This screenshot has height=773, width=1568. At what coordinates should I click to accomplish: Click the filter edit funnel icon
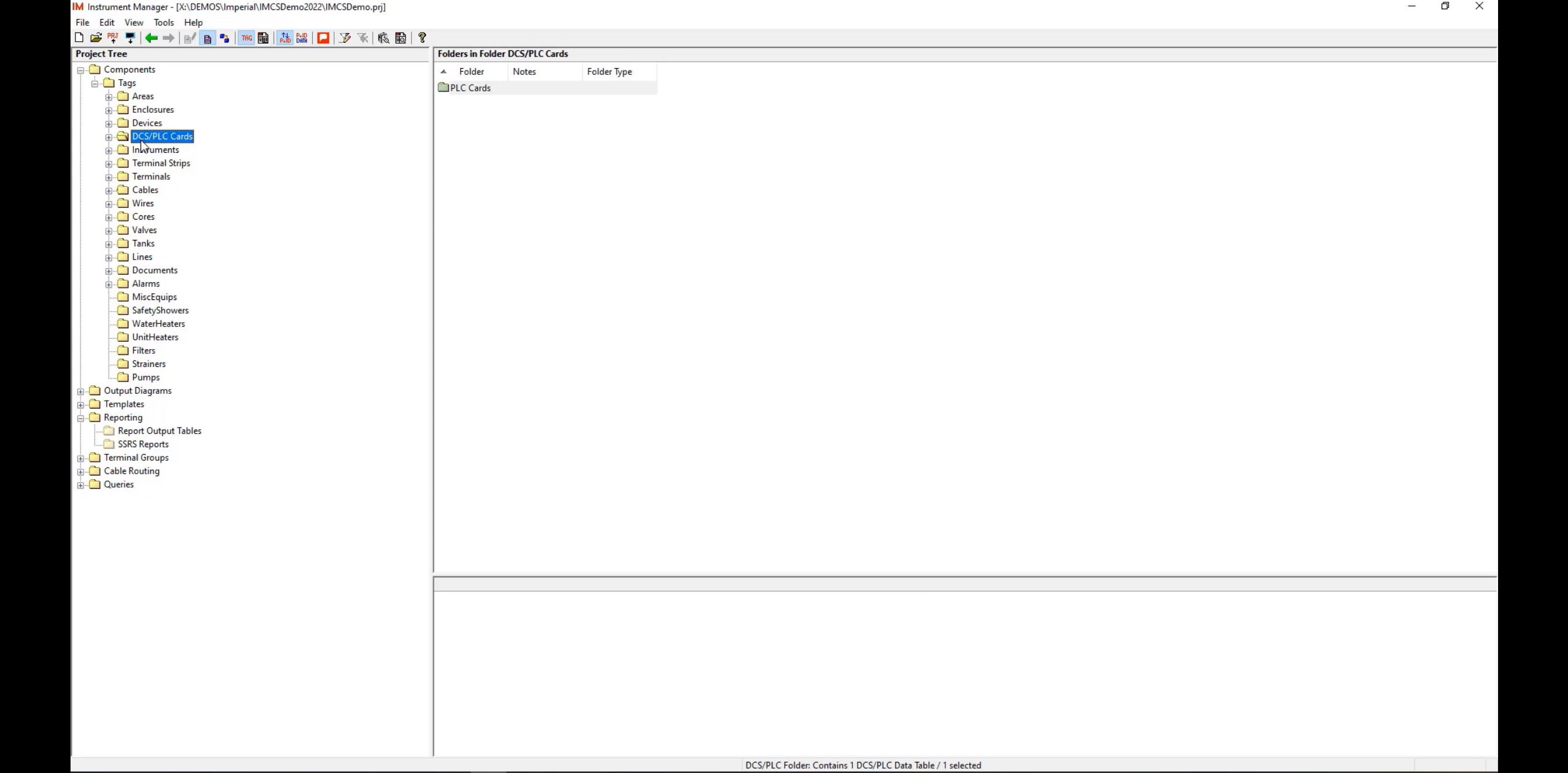click(x=345, y=38)
